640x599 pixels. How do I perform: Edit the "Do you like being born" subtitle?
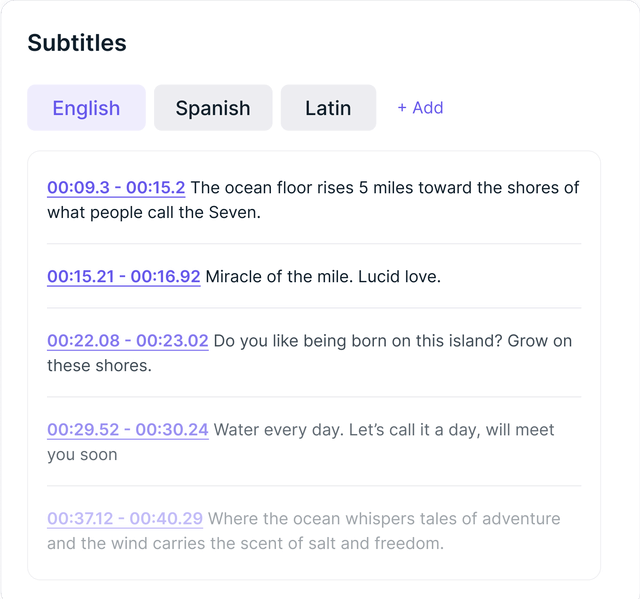point(392,341)
